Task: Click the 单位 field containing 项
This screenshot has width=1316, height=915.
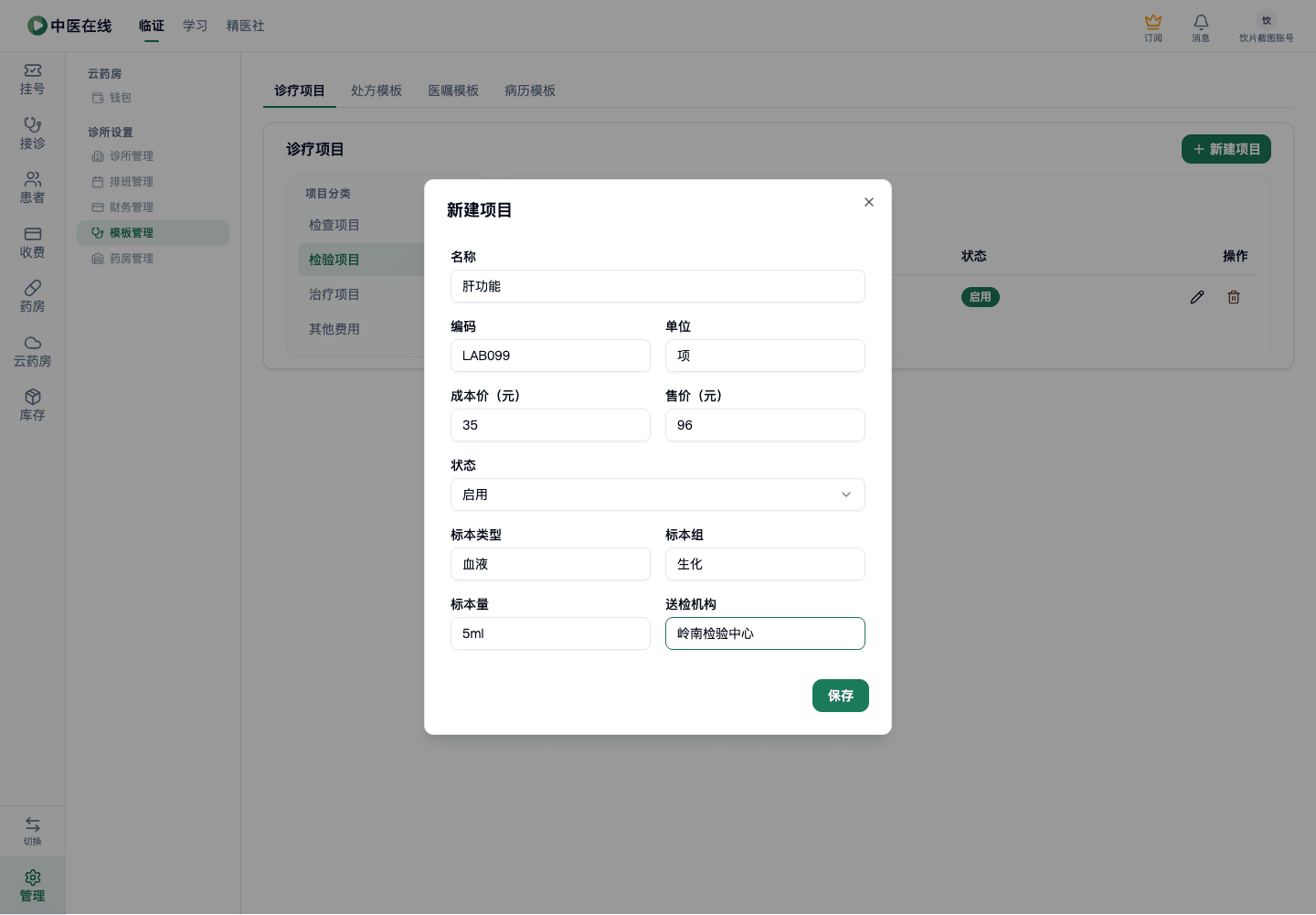Action: 765,356
